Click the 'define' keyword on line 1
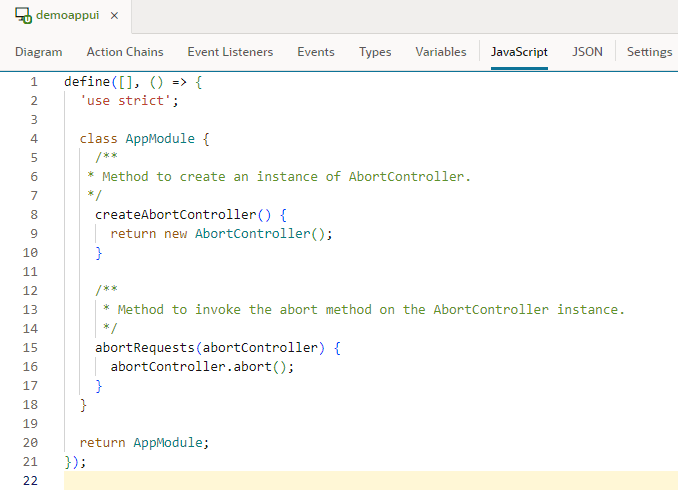The width and height of the screenshot is (678, 490). tap(87, 82)
